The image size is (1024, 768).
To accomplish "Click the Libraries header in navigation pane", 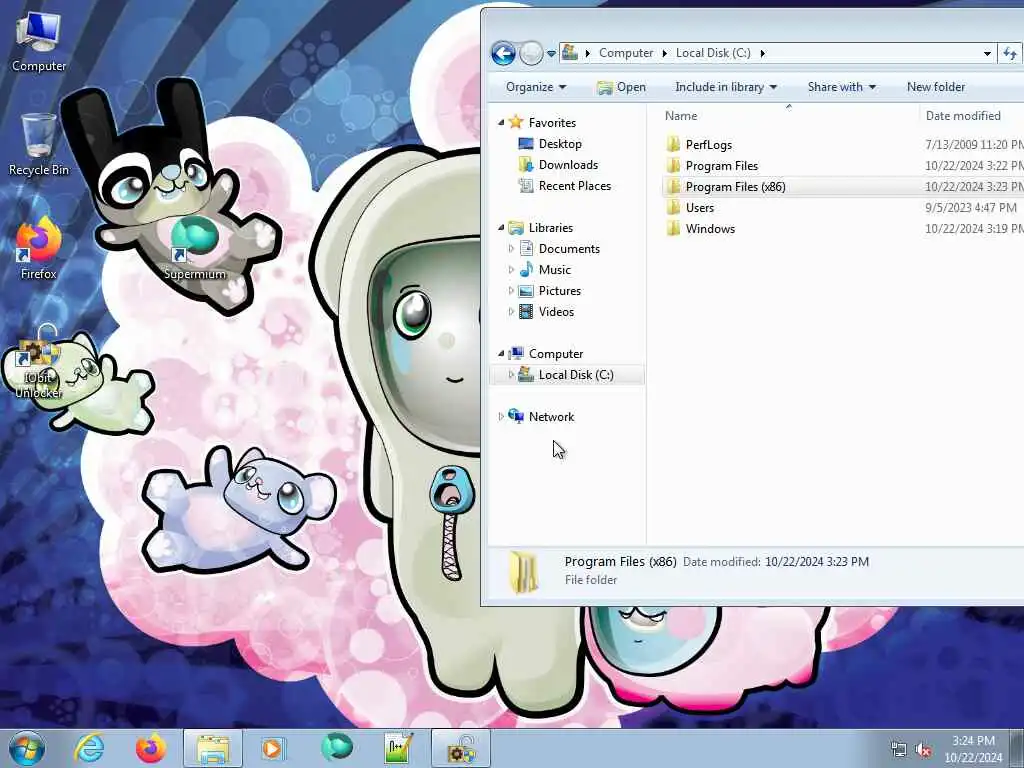I will point(551,228).
